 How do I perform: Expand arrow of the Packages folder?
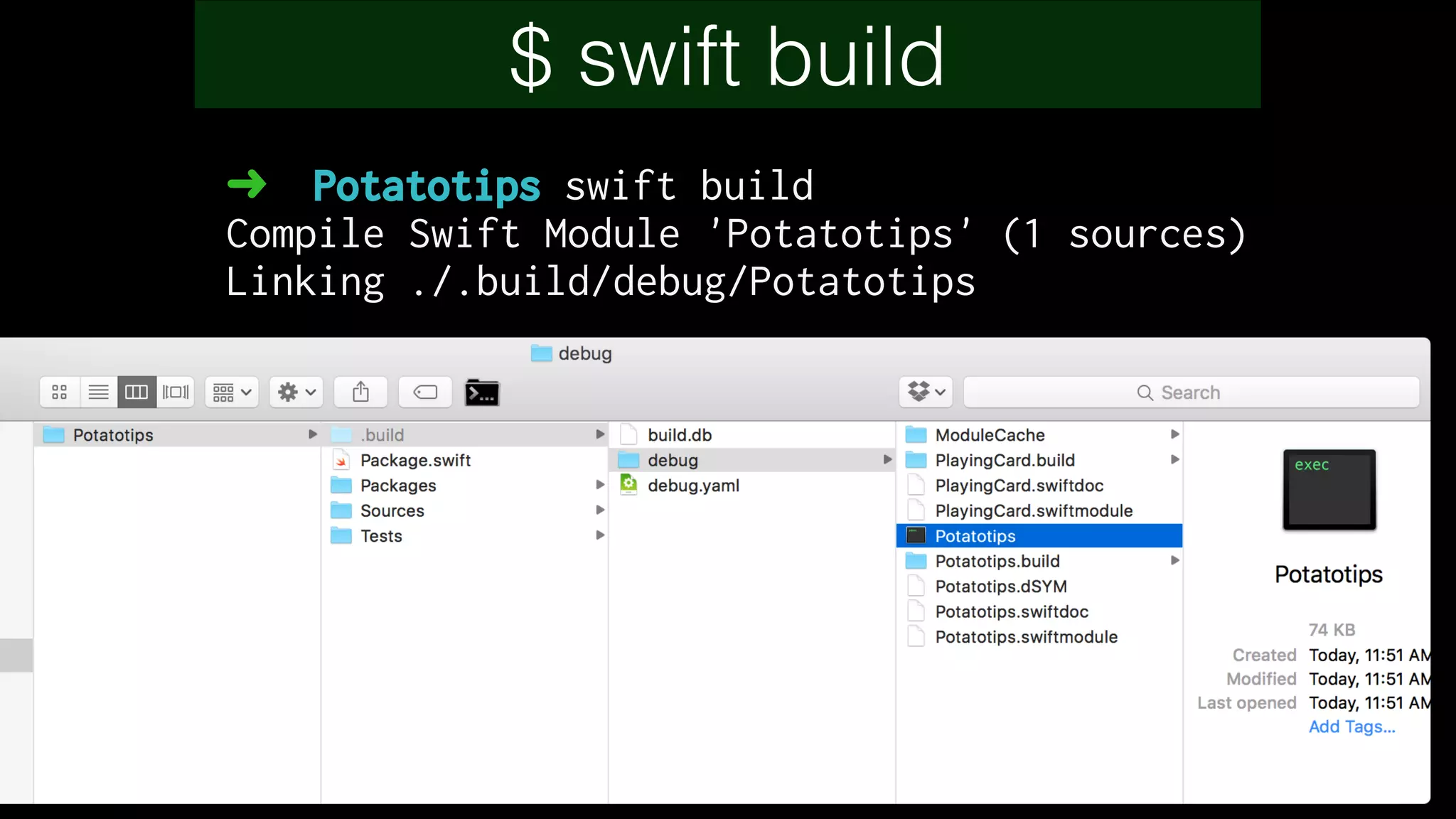pos(600,485)
